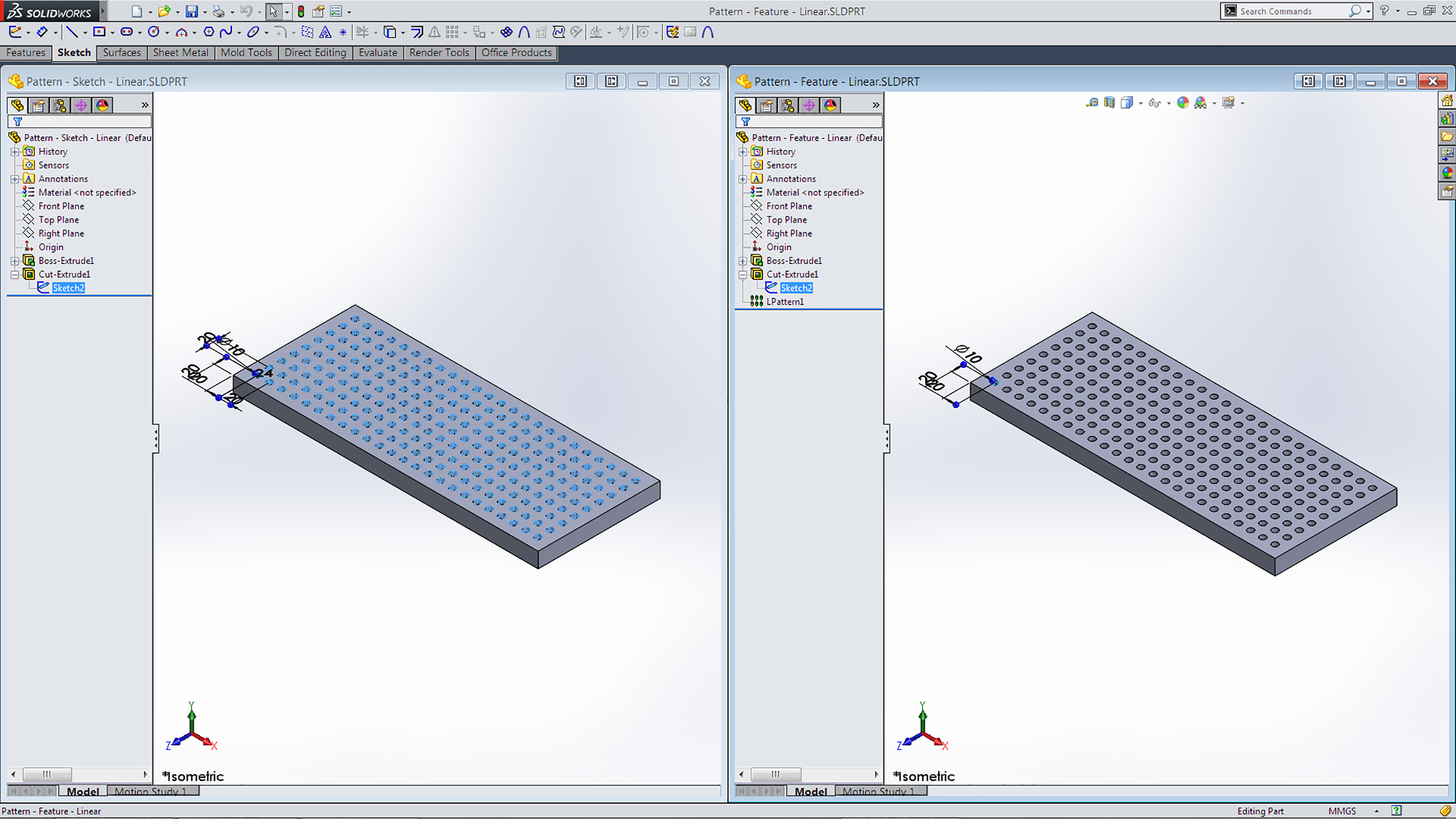Expand Boss-Extrude1 in the right feature tree
The image size is (1456, 819).
point(743,261)
